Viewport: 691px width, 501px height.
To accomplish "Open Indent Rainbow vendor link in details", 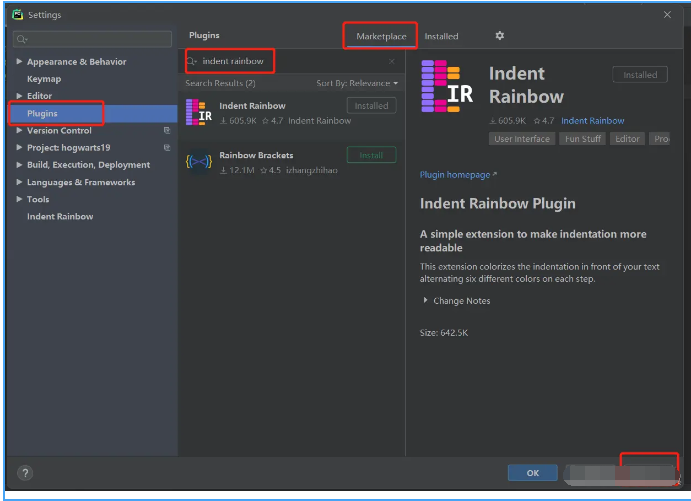I will [592, 121].
